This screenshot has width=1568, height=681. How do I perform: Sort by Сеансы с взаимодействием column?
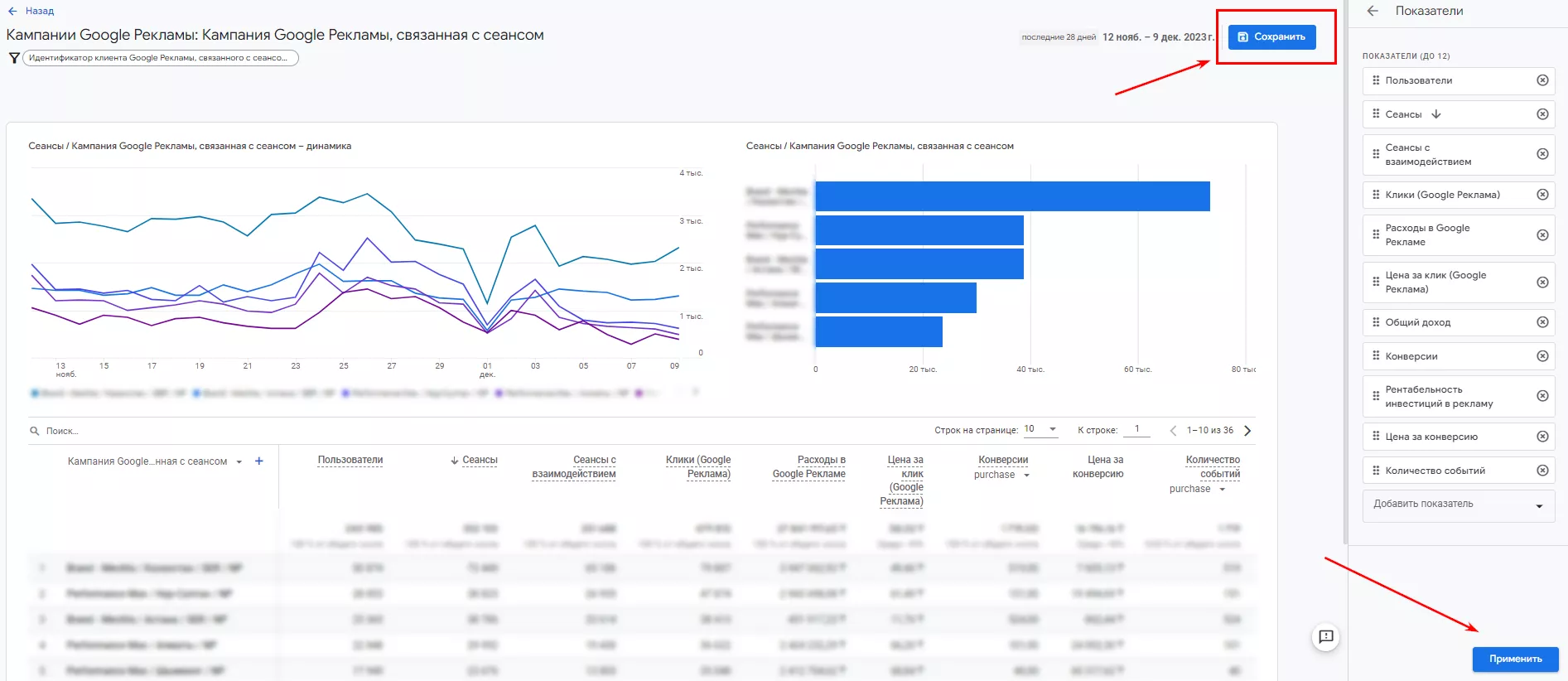574,467
